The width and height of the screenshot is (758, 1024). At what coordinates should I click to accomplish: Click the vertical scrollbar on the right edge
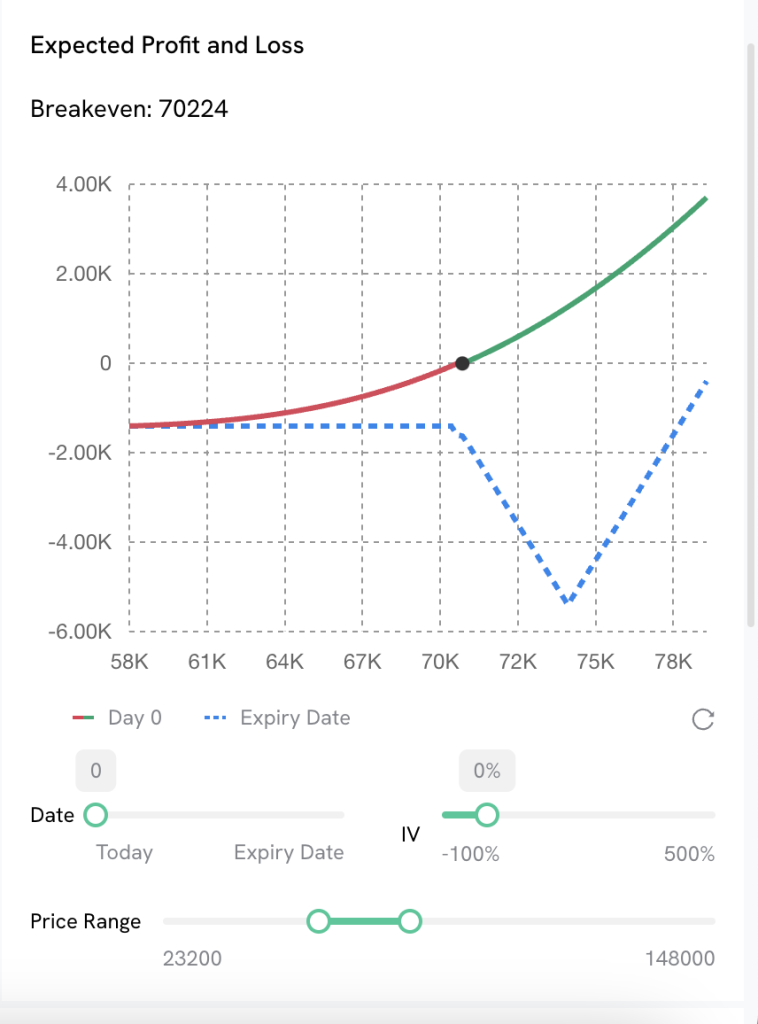[751, 330]
